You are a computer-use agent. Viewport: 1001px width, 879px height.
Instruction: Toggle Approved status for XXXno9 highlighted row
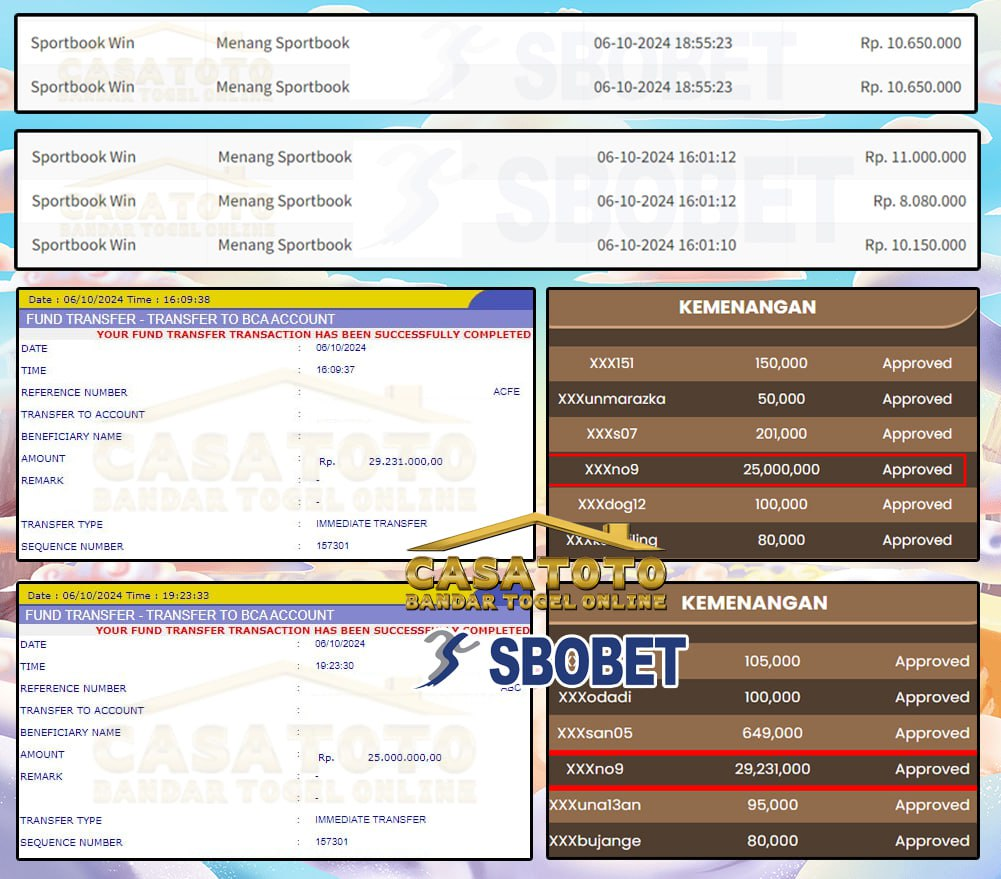click(917, 469)
